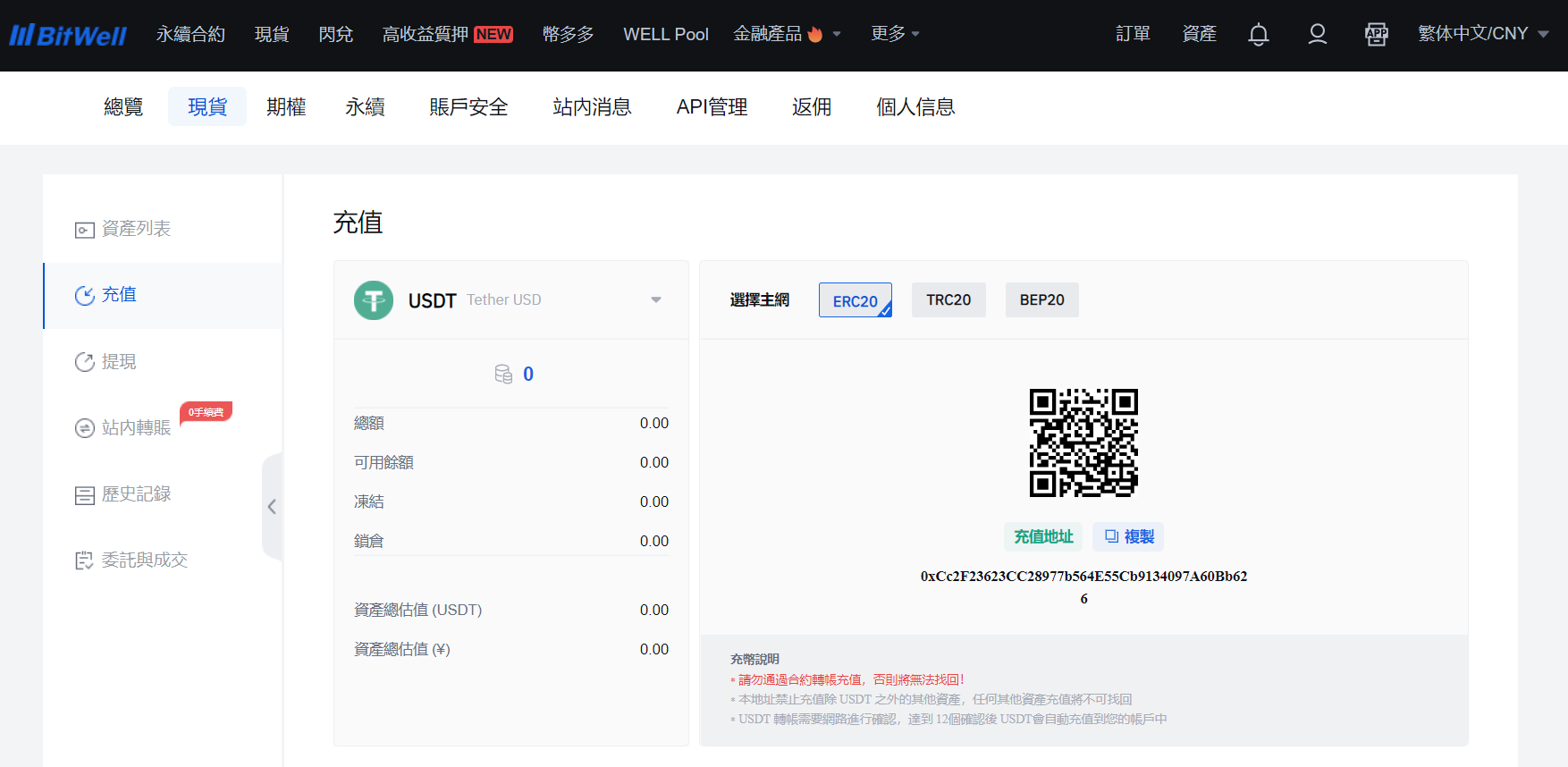Open the user account icon
Screen dimensions: 1568x767
coord(1317,34)
